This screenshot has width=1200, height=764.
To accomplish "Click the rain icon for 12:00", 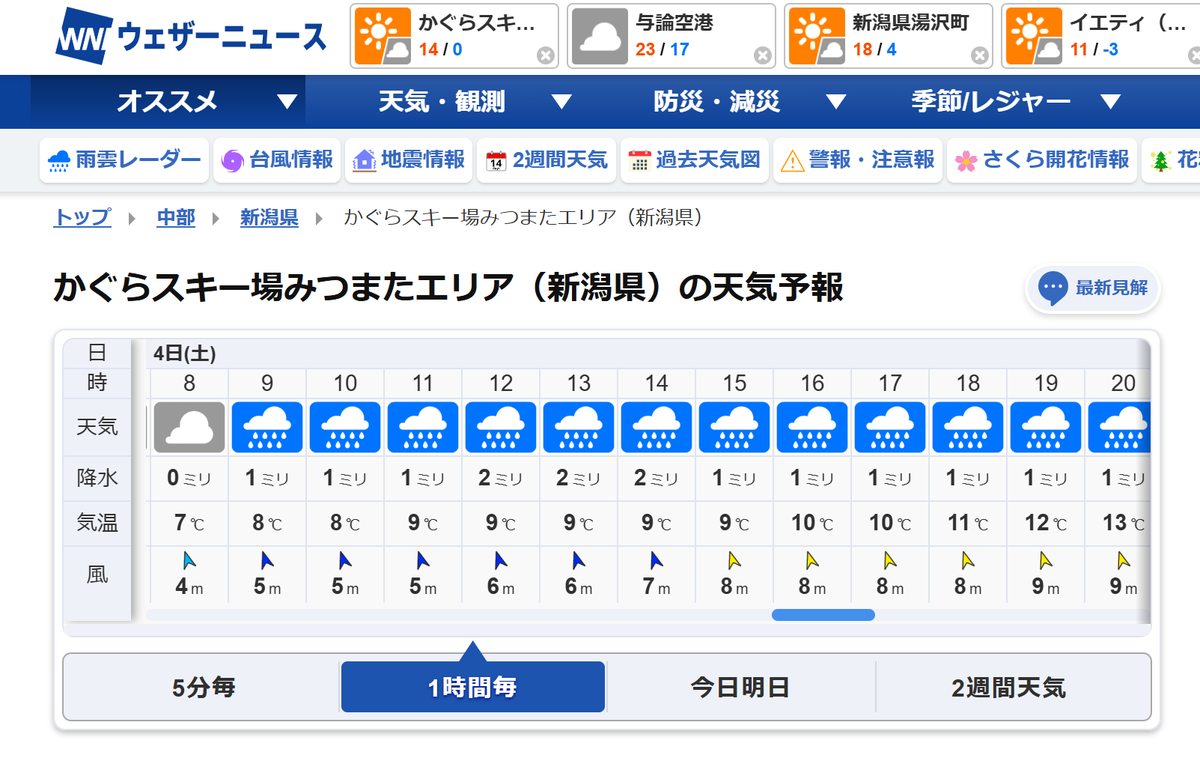I will [x=500, y=427].
